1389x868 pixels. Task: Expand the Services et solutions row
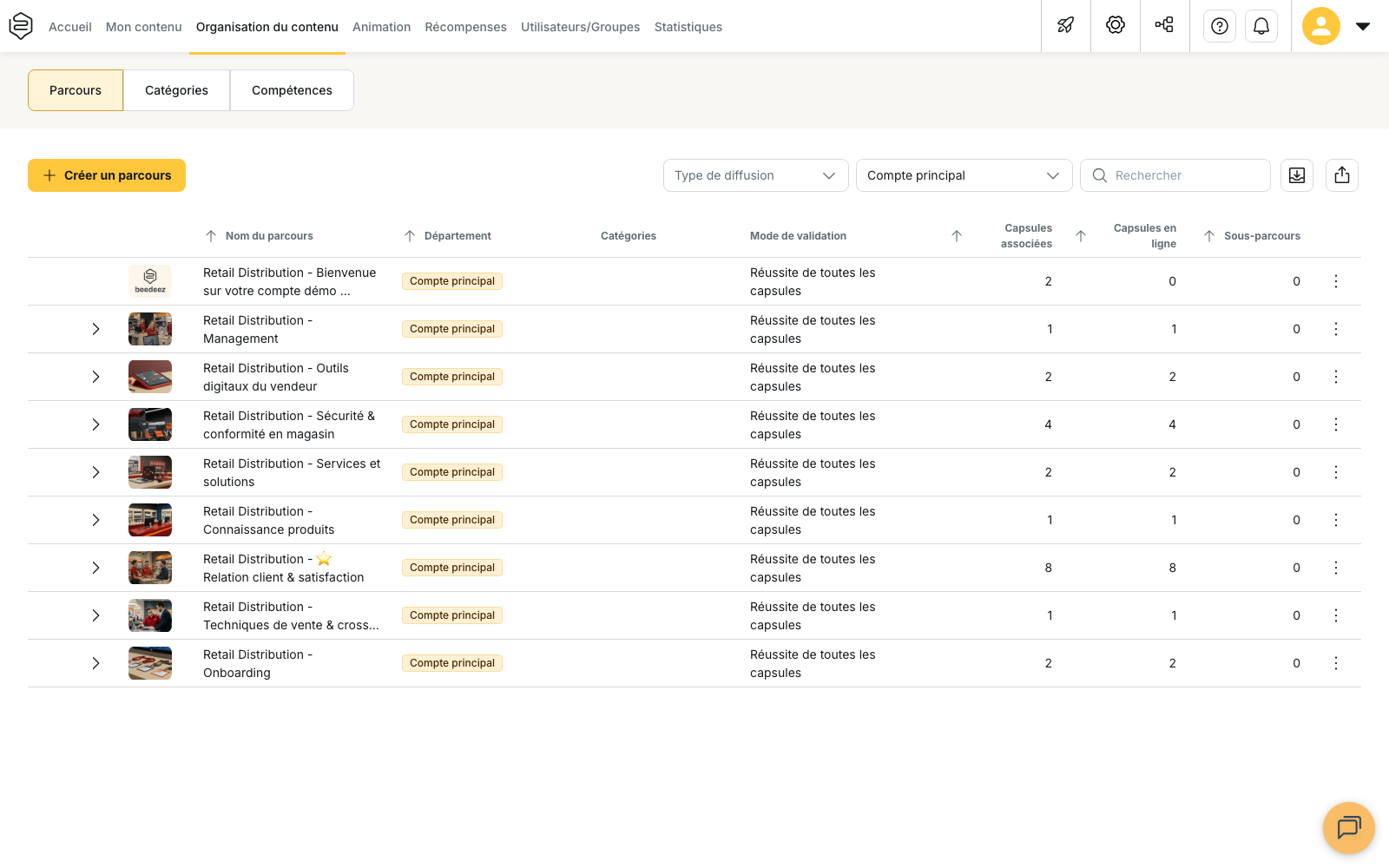click(96, 472)
